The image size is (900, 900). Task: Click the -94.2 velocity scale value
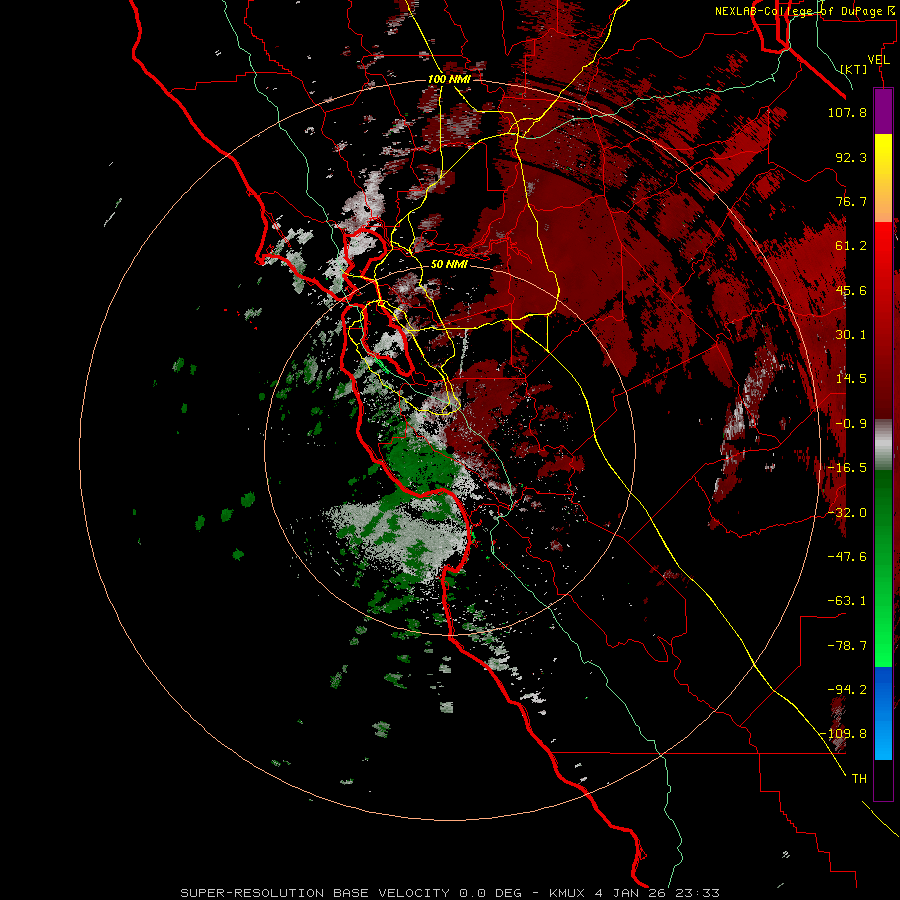pyautogui.click(x=847, y=690)
